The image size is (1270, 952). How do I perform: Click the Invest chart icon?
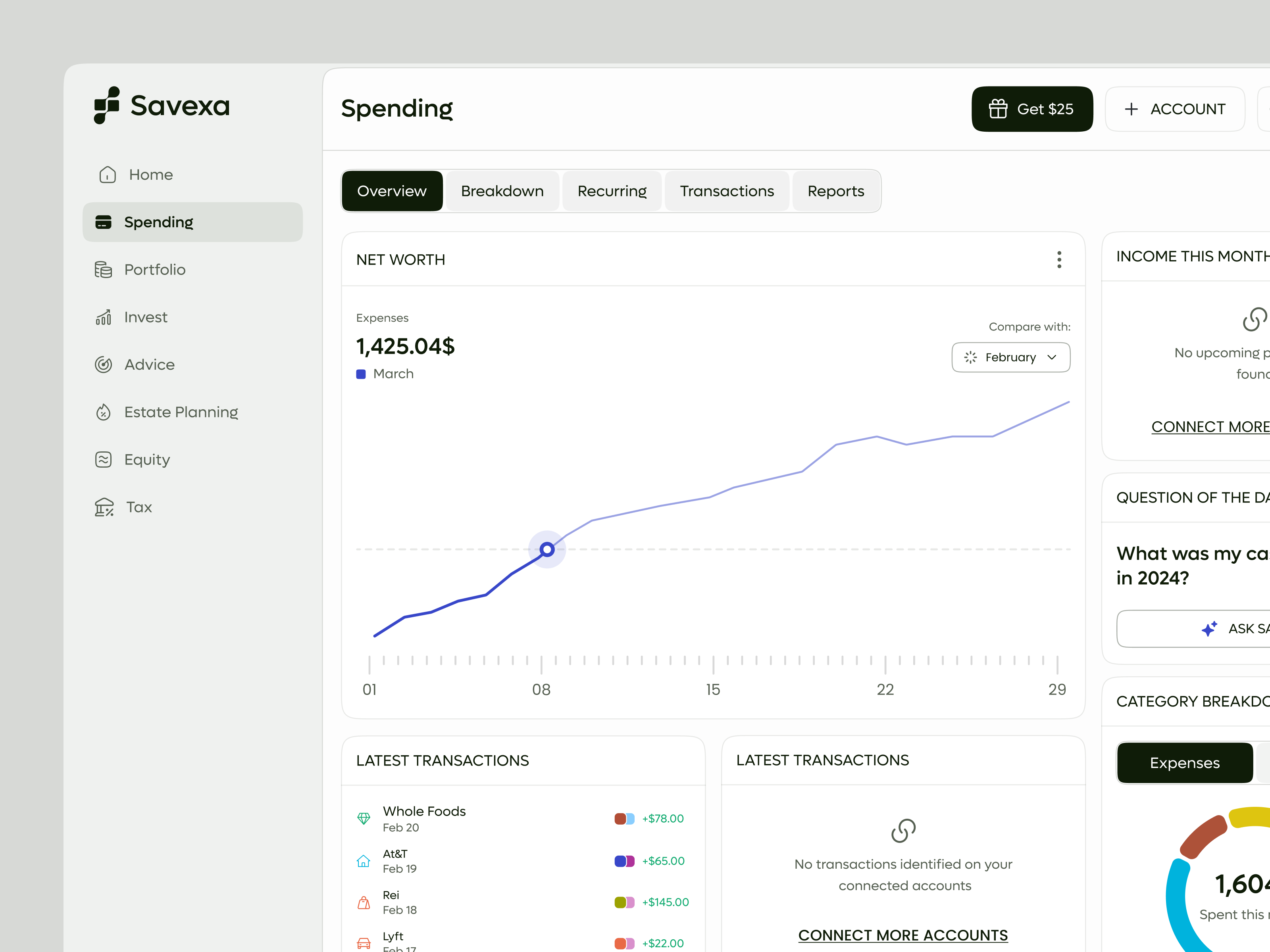104,317
